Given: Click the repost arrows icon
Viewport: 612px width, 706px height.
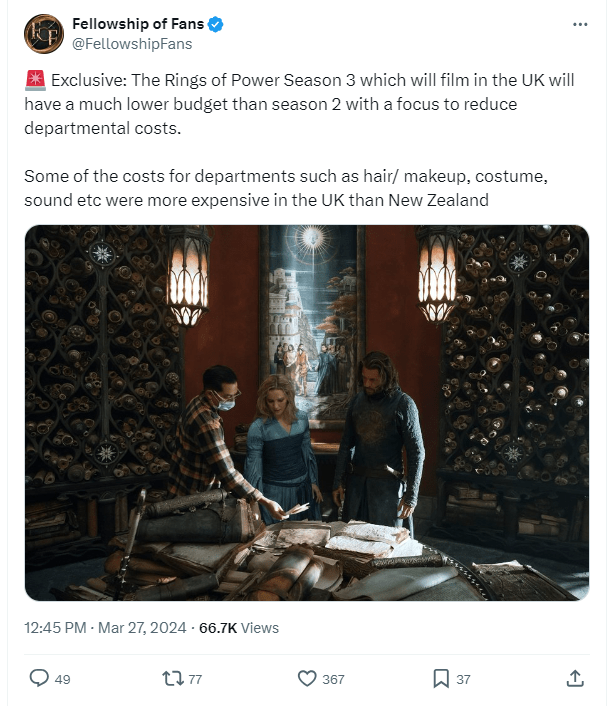Looking at the screenshot, I should coord(172,678).
